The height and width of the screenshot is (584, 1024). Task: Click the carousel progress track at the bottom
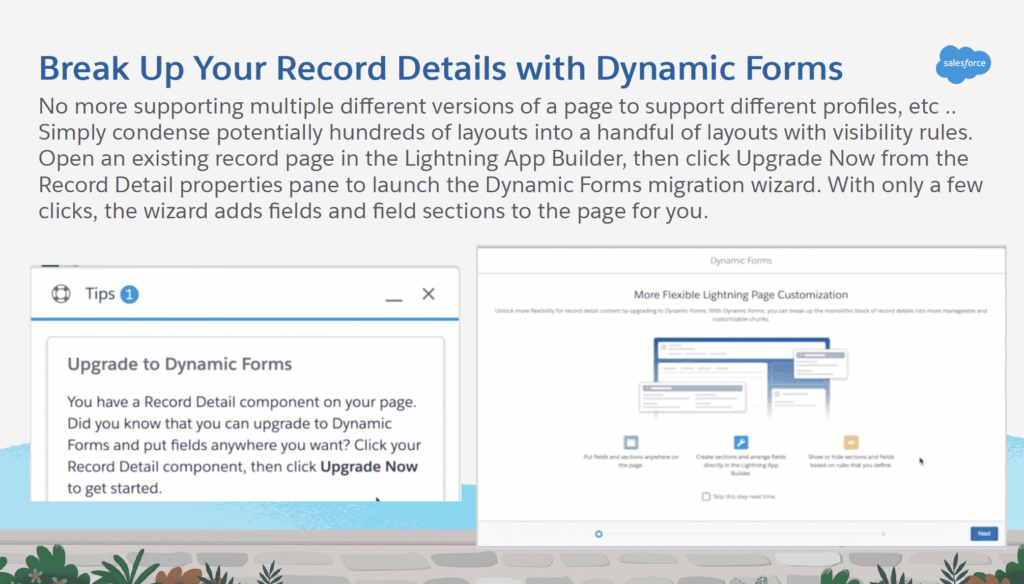[x=740, y=534]
